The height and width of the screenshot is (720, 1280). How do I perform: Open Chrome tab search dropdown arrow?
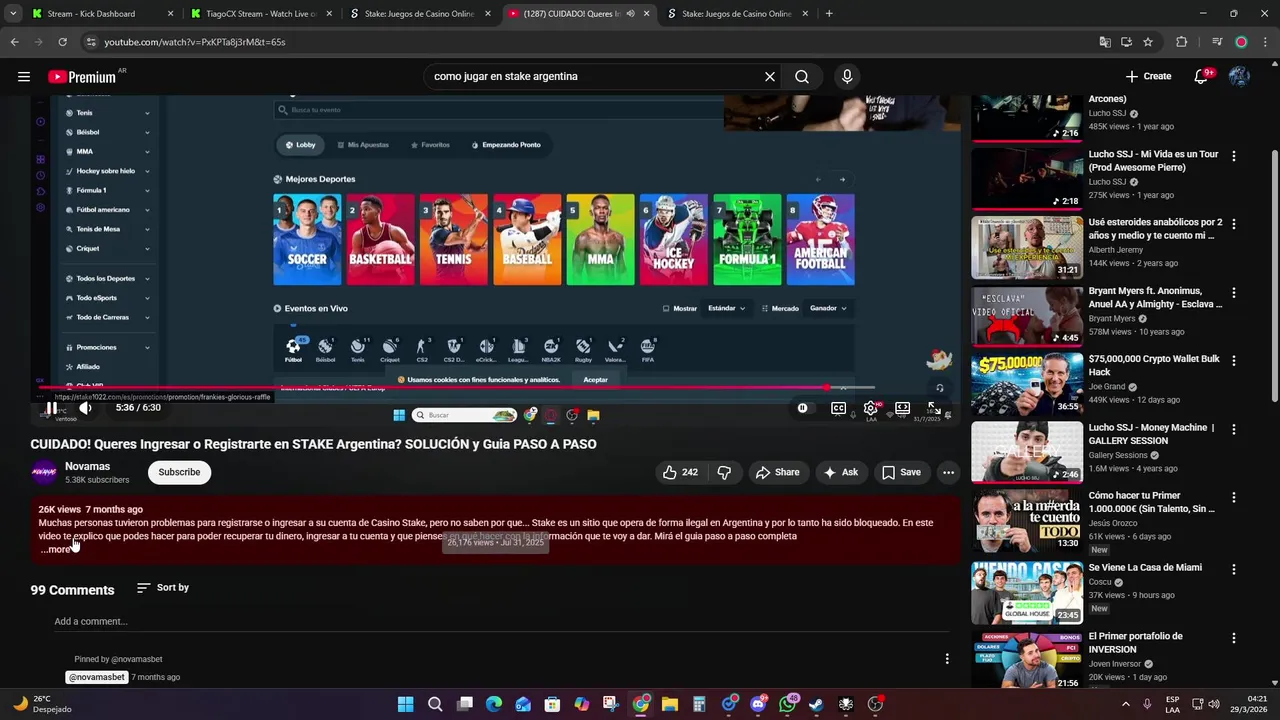point(14,14)
